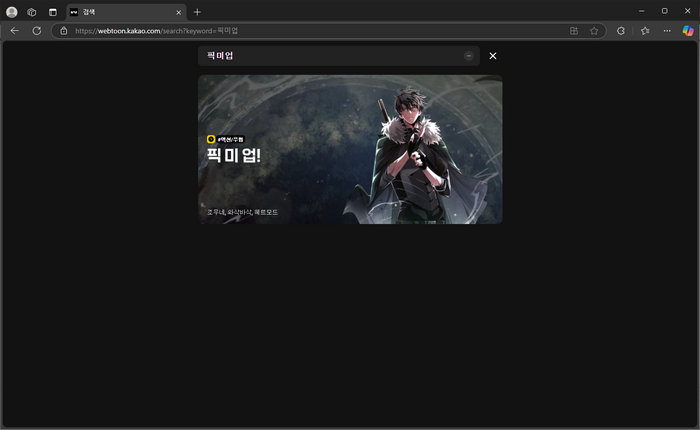Screen dimensions: 700x430
Task: Click the author names on the 픽미업! card
Action: click(x=242, y=212)
